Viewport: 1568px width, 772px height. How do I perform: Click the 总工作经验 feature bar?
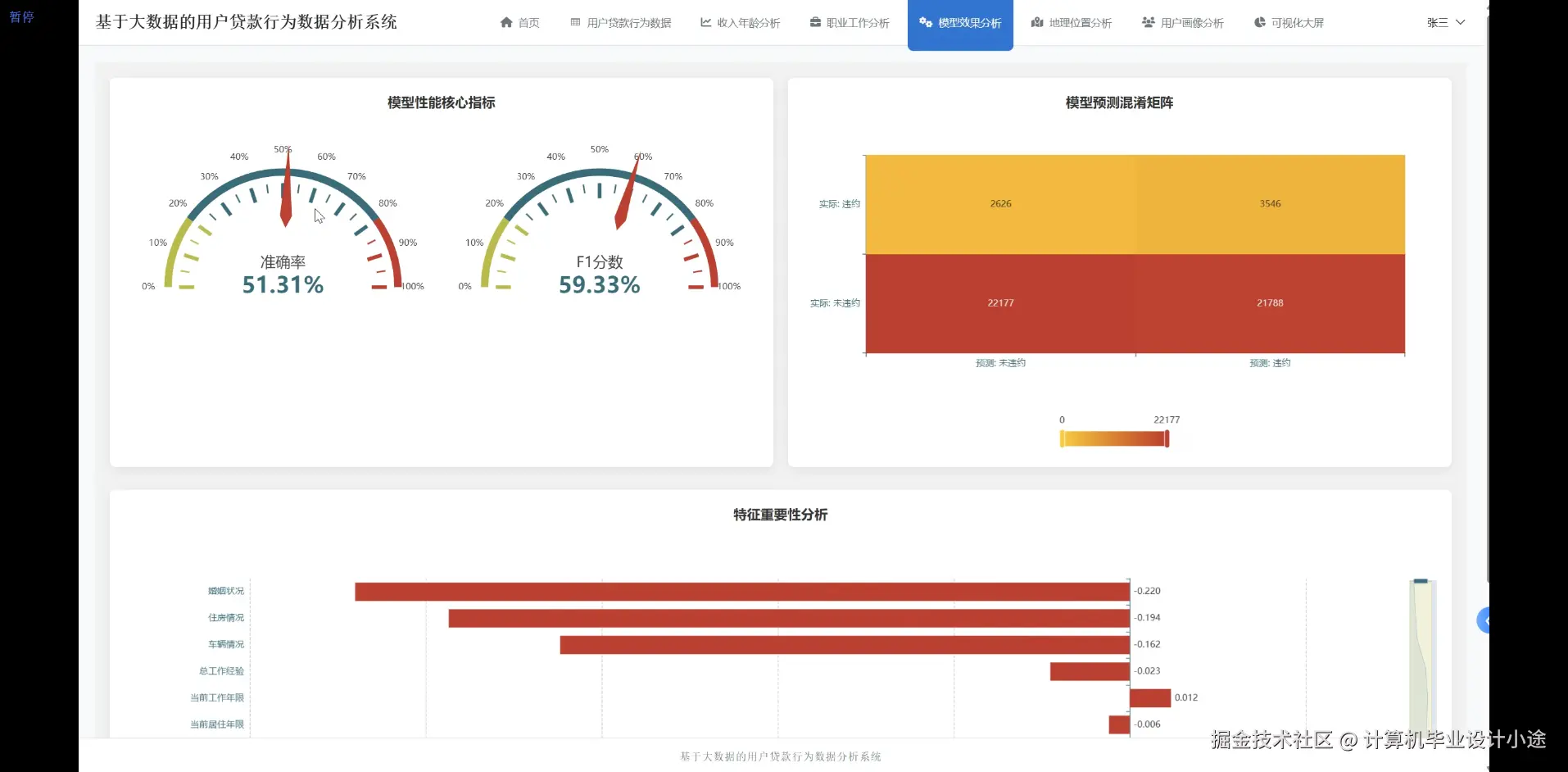click(1090, 671)
